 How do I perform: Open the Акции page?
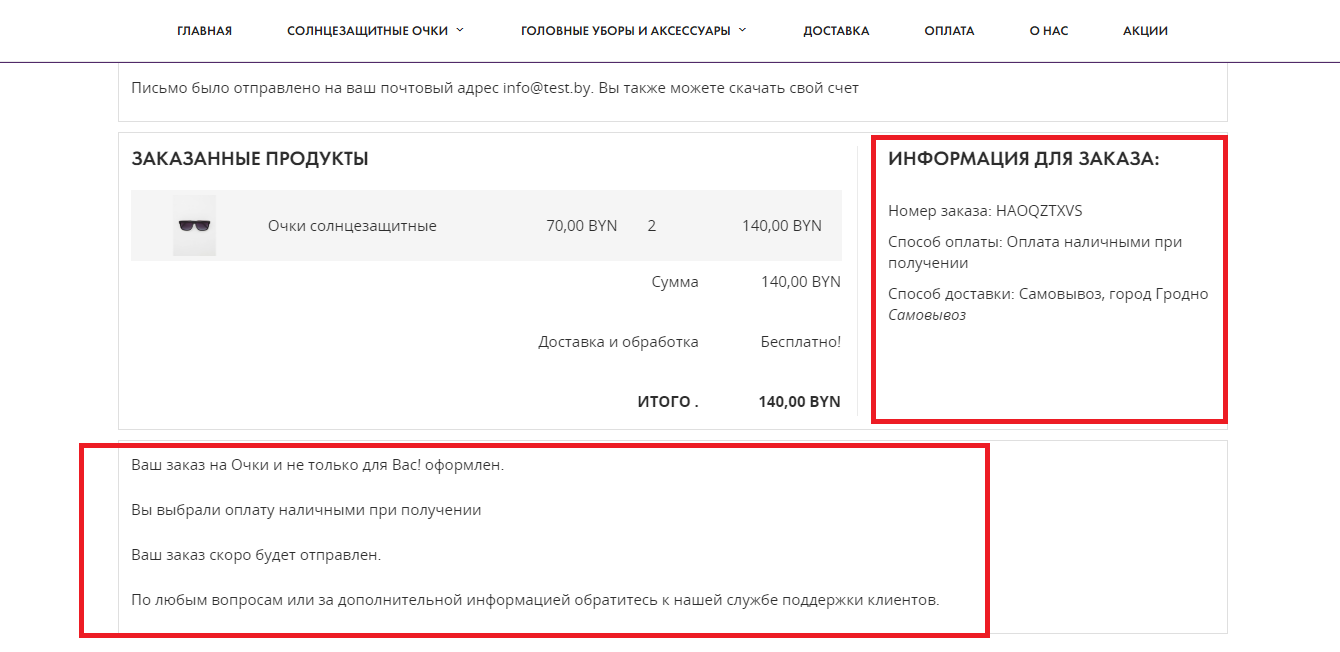click(x=1145, y=31)
